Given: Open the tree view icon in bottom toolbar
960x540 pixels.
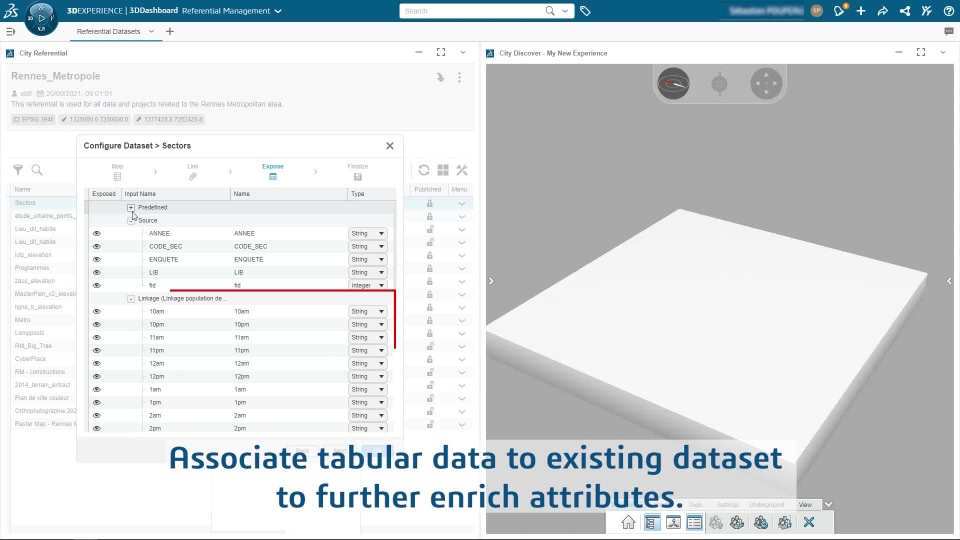Looking at the screenshot, I should pos(651,522).
